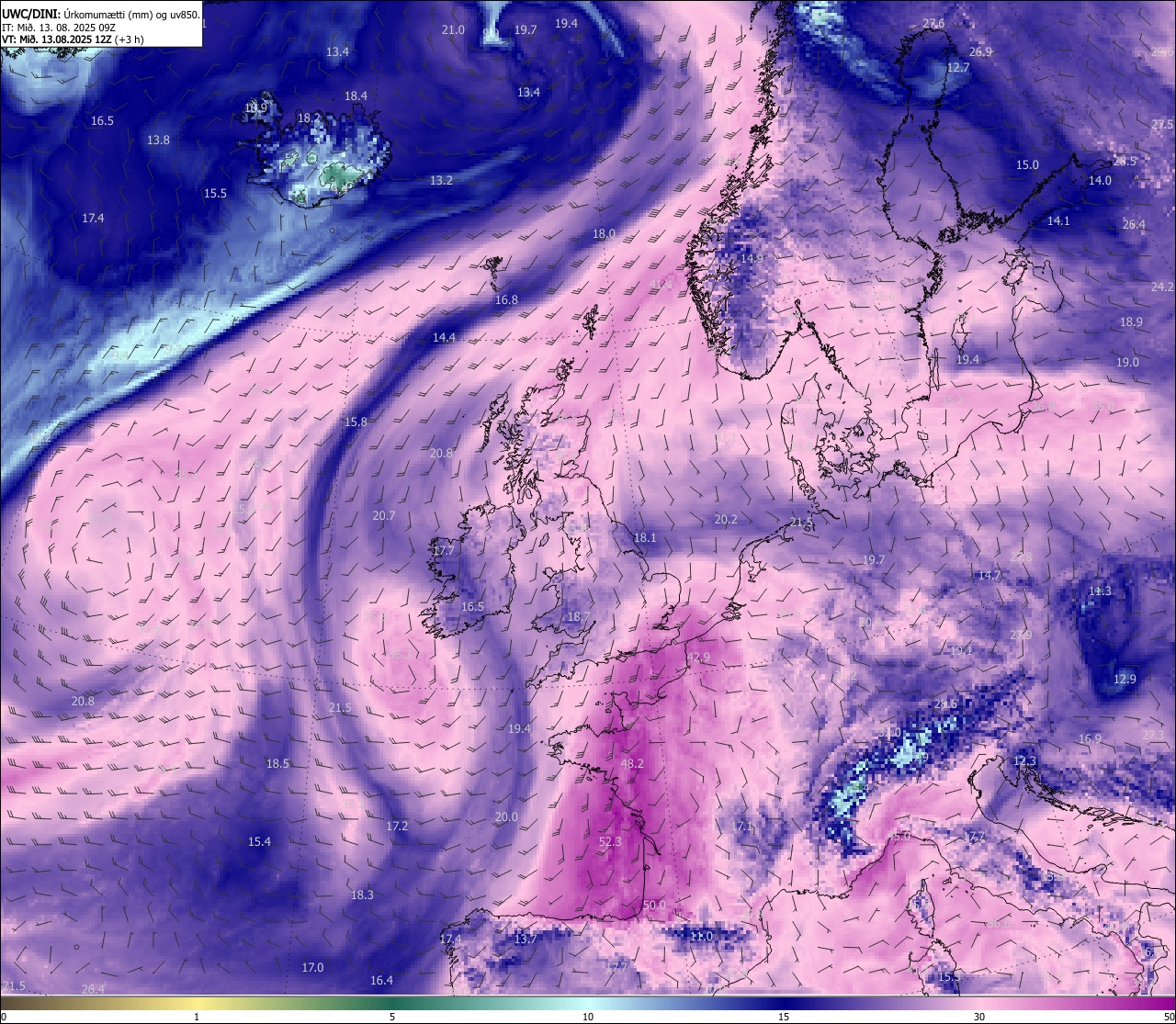1176x1024 pixels.
Task: Click the 42.9 value over the English Channel
Action: tap(699, 658)
